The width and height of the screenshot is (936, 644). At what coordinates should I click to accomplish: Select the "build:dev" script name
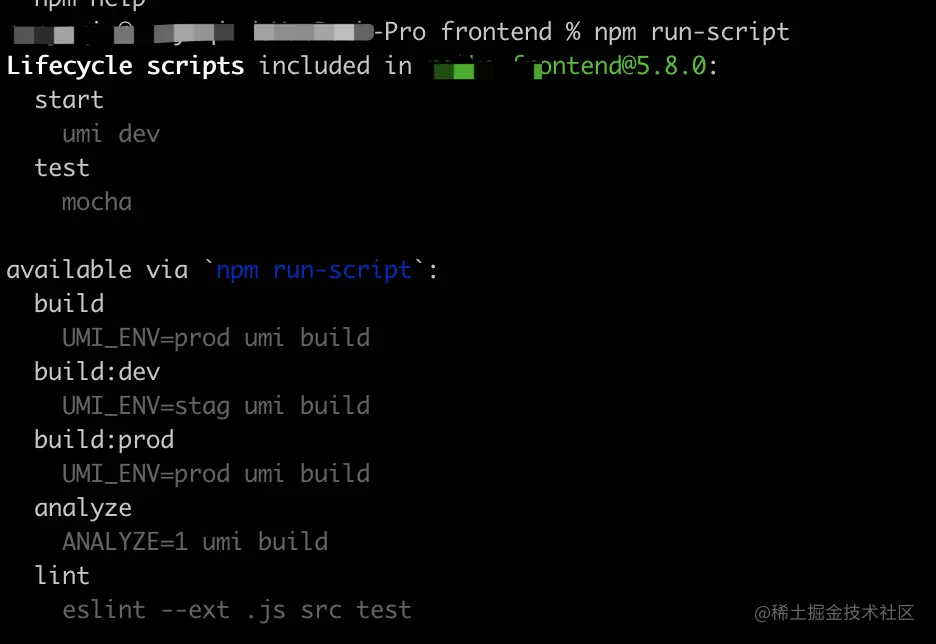click(97, 372)
